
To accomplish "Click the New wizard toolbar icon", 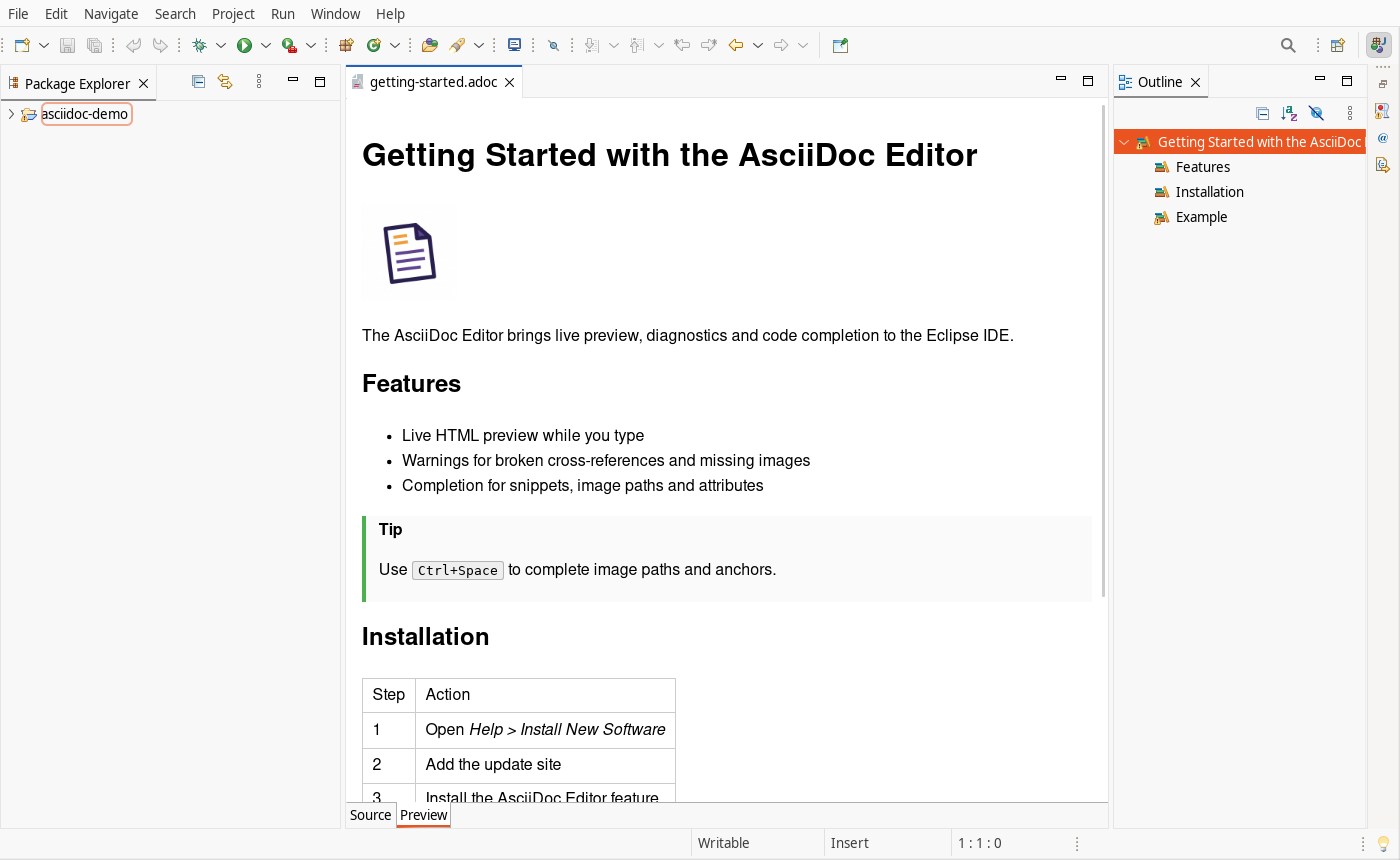I will (x=22, y=45).
